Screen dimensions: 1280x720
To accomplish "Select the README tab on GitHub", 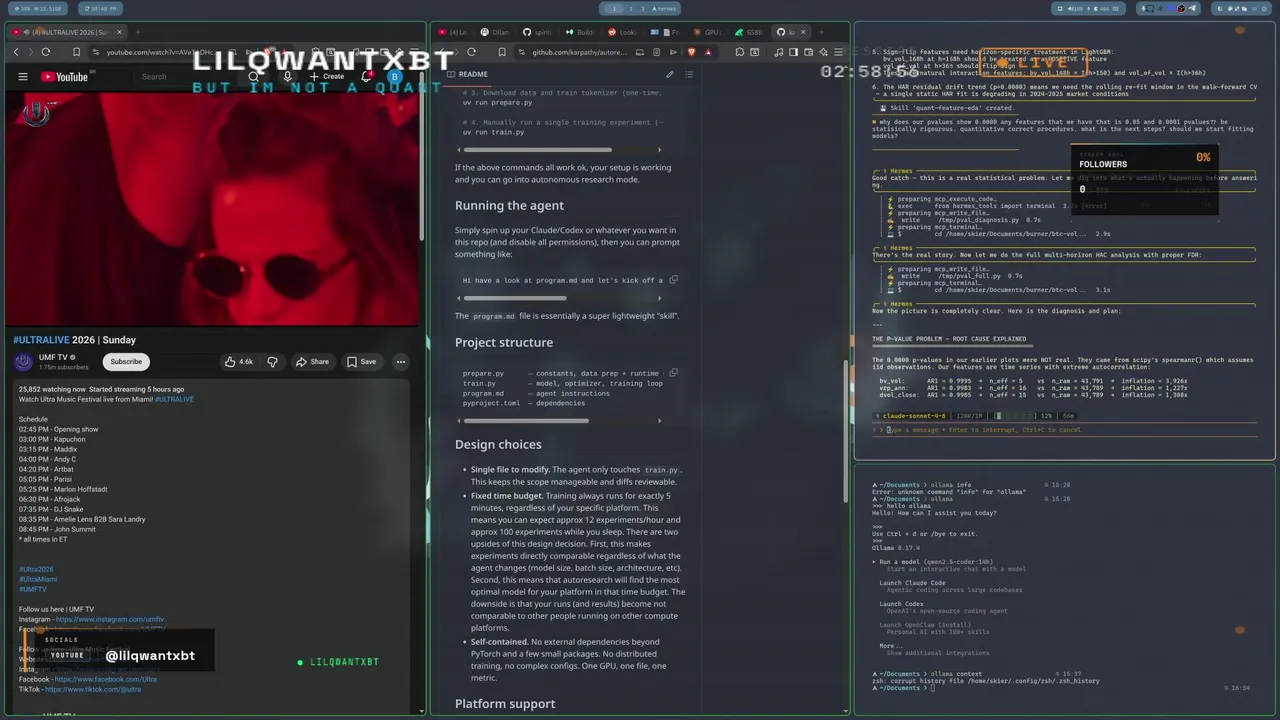I will click(467, 74).
